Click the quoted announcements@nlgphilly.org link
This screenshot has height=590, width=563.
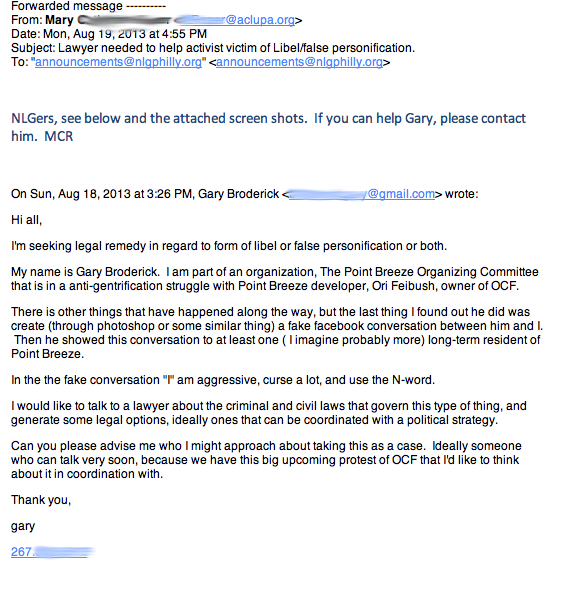click(x=118, y=62)
